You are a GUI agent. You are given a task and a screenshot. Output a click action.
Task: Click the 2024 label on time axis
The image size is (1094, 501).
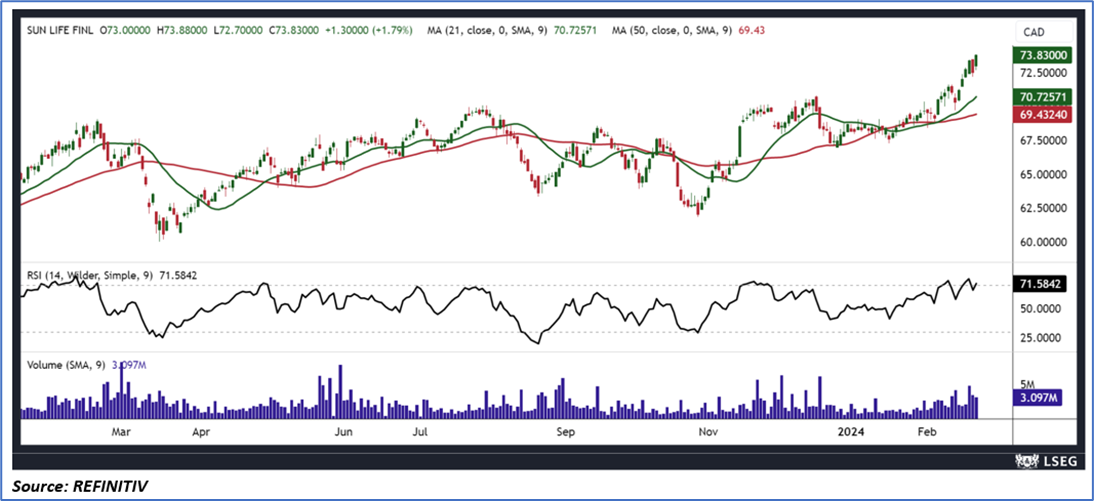point(853,432)
